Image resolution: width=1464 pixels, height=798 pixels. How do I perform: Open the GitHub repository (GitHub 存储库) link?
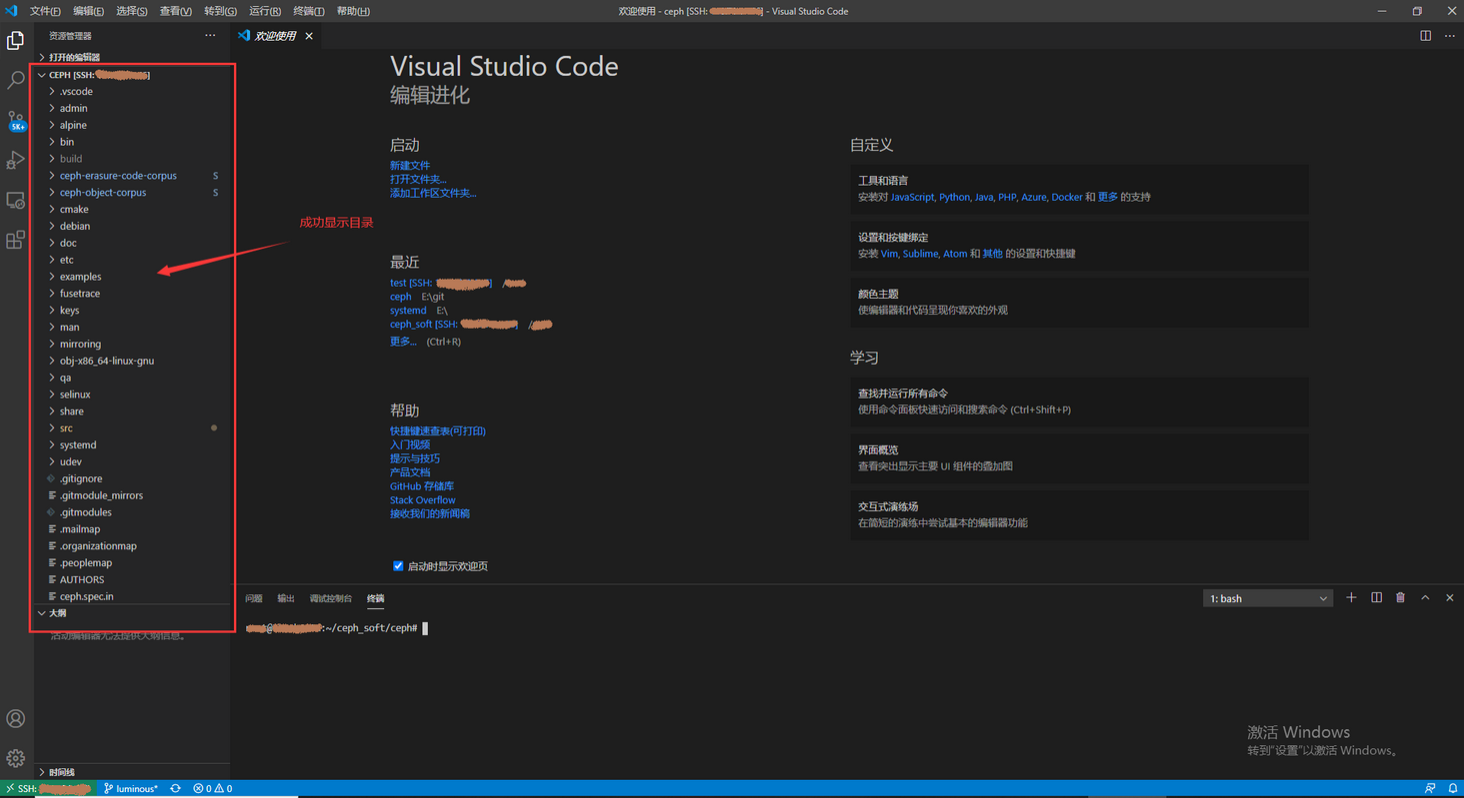(422, 486)
